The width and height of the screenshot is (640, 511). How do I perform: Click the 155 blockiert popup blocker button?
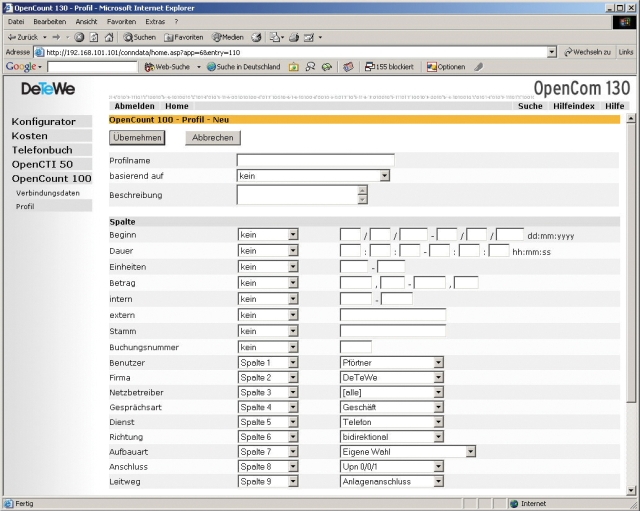pos(389,67)
